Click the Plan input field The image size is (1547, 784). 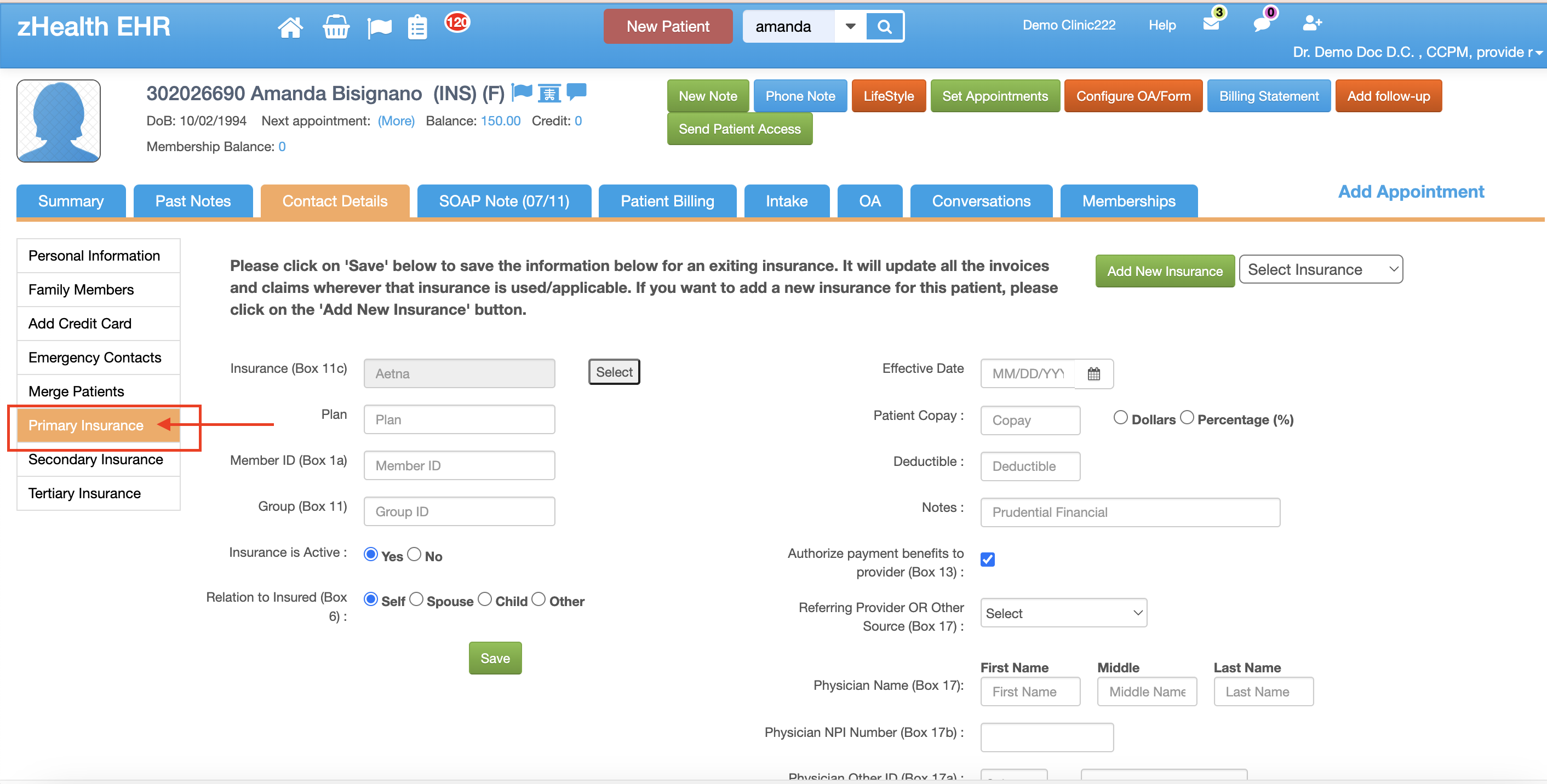(459, 419)
